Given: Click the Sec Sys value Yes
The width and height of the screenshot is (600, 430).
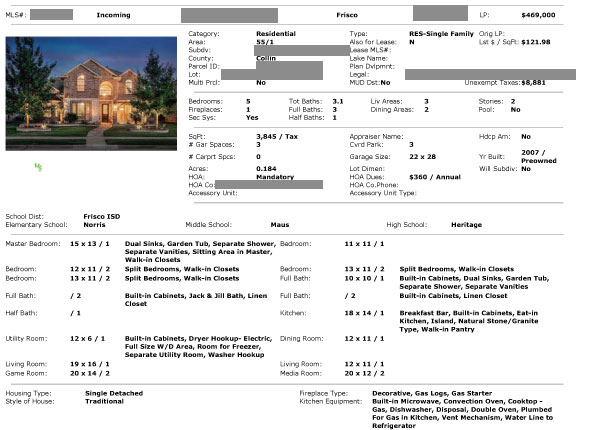Looking at the screenshot, I should tap(252, 117).
